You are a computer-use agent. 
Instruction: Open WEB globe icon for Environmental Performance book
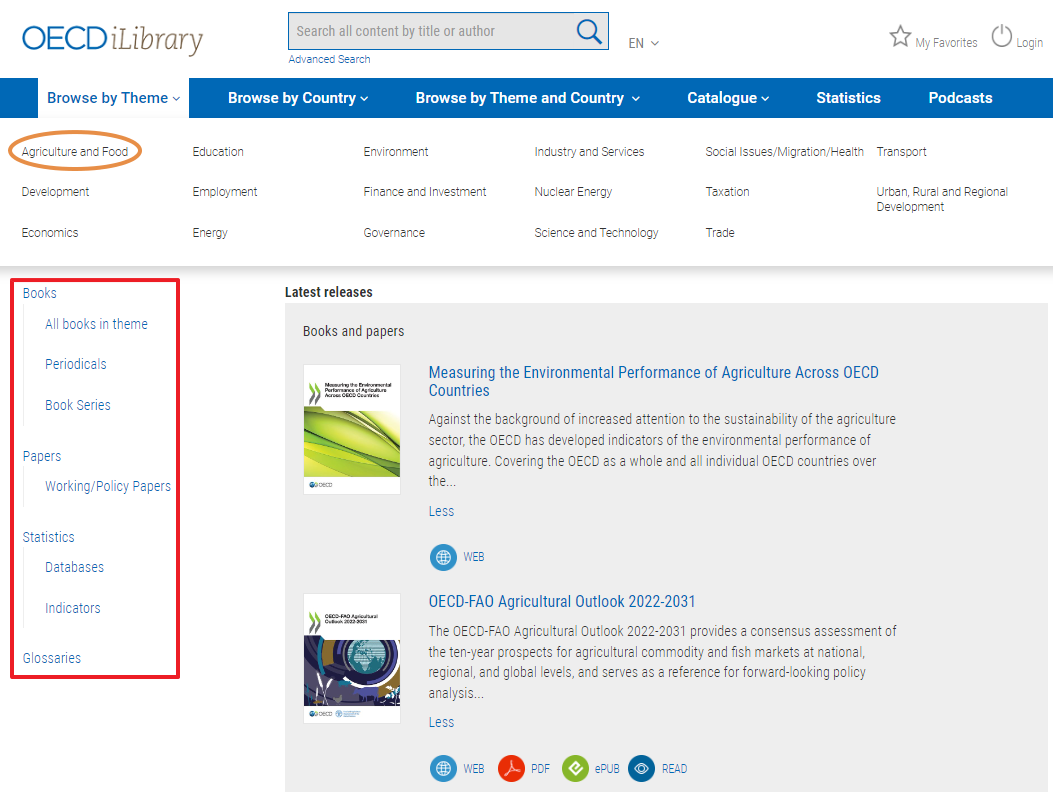pyautogui.click(x=443, y=557)
